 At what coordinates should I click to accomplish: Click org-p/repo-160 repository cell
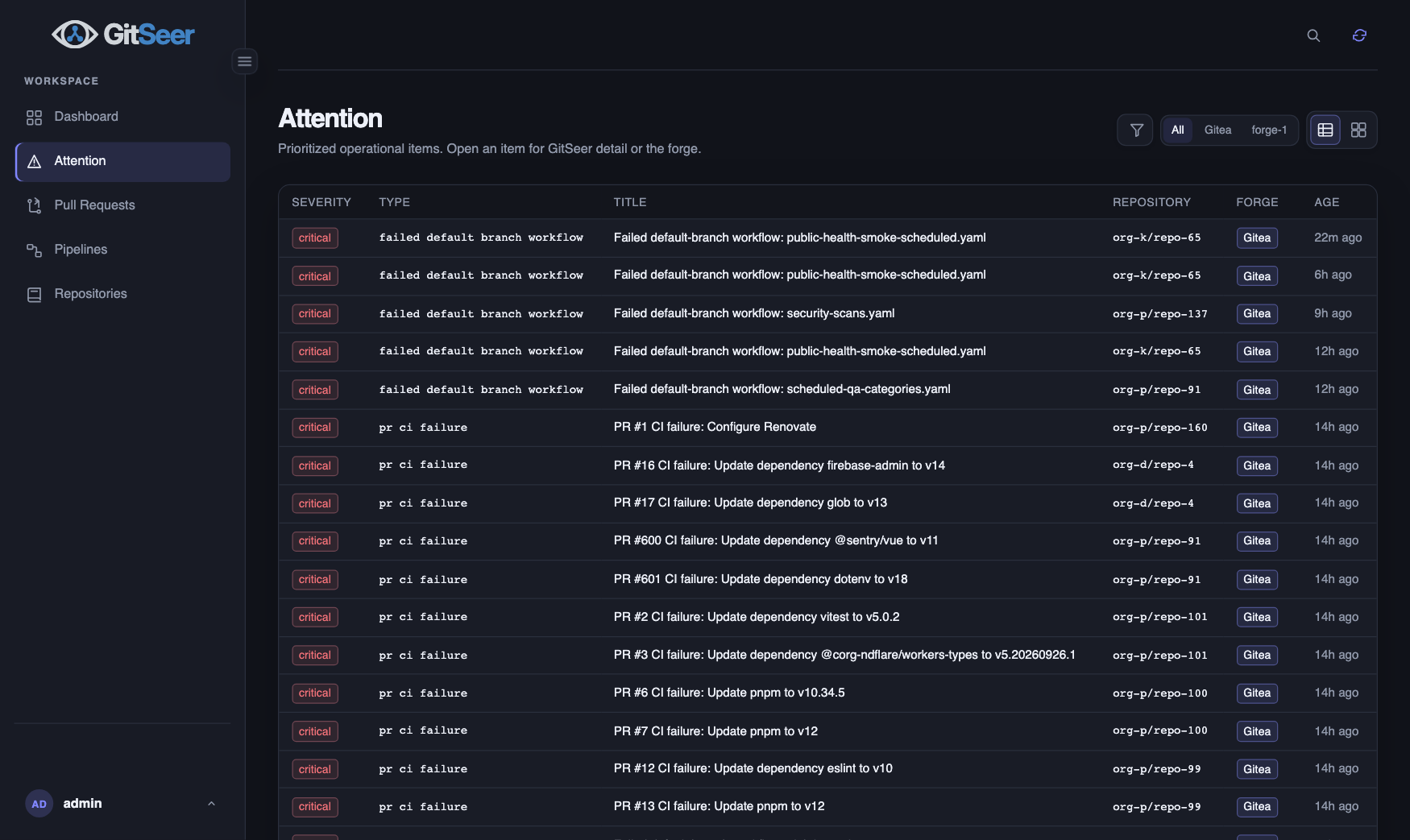point(1160,428)
